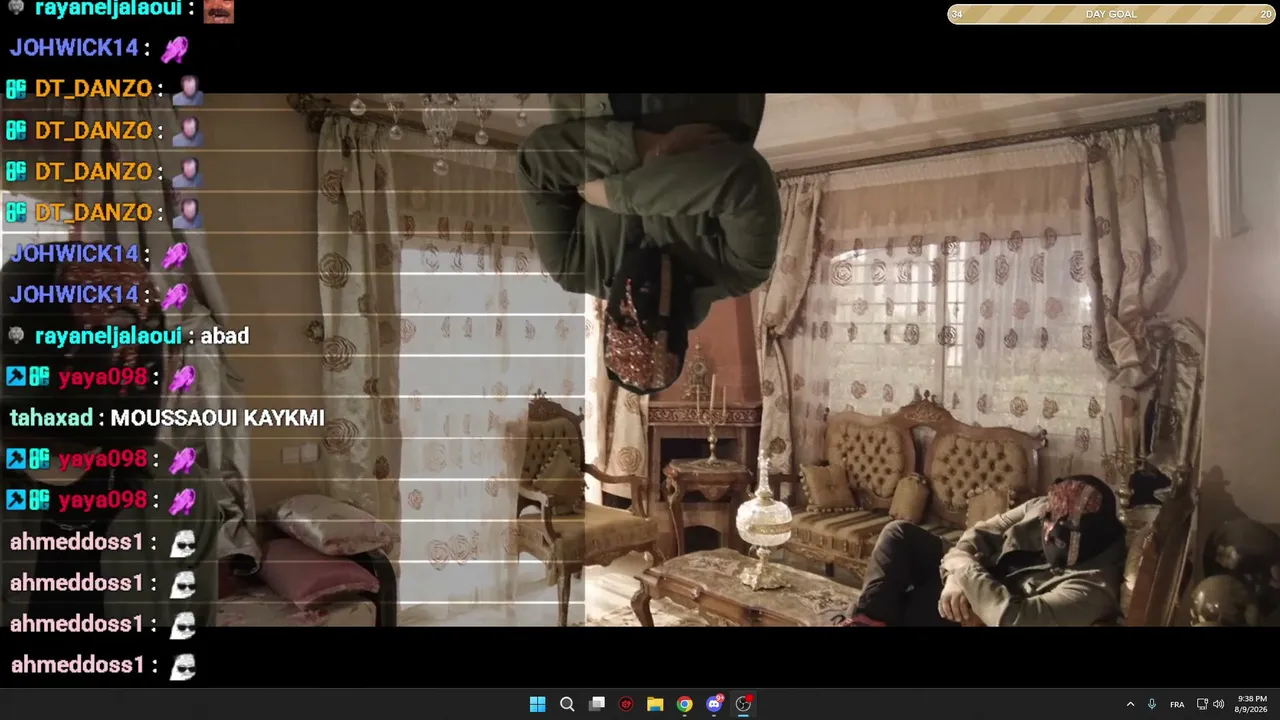Show hidden system tray icons
This screenshot has height=720, width=1280.
[x=1130, y=704]
